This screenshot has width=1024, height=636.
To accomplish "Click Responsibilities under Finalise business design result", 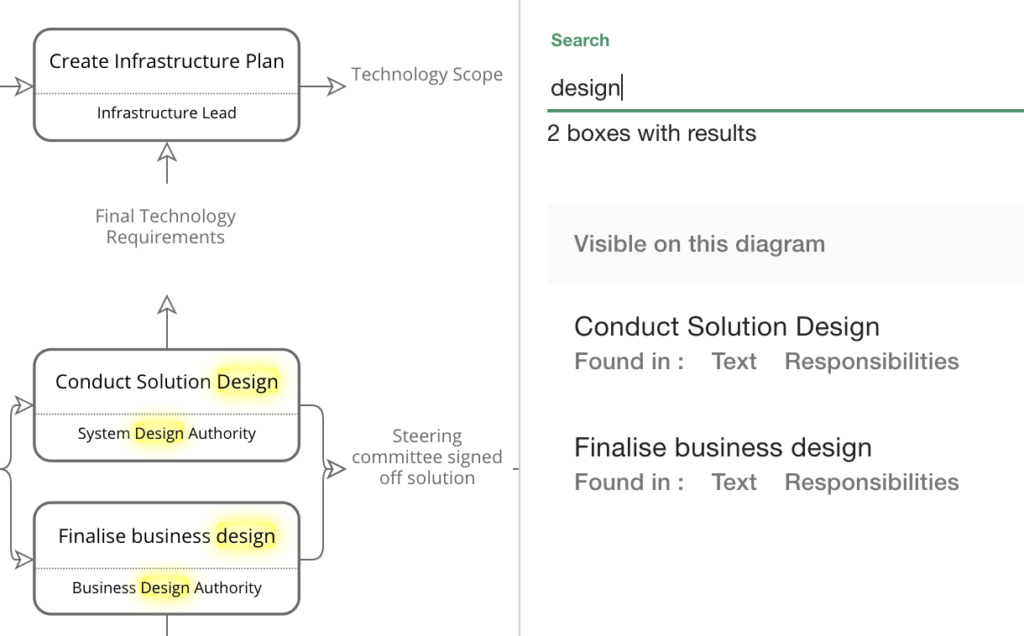I will 871,481.
